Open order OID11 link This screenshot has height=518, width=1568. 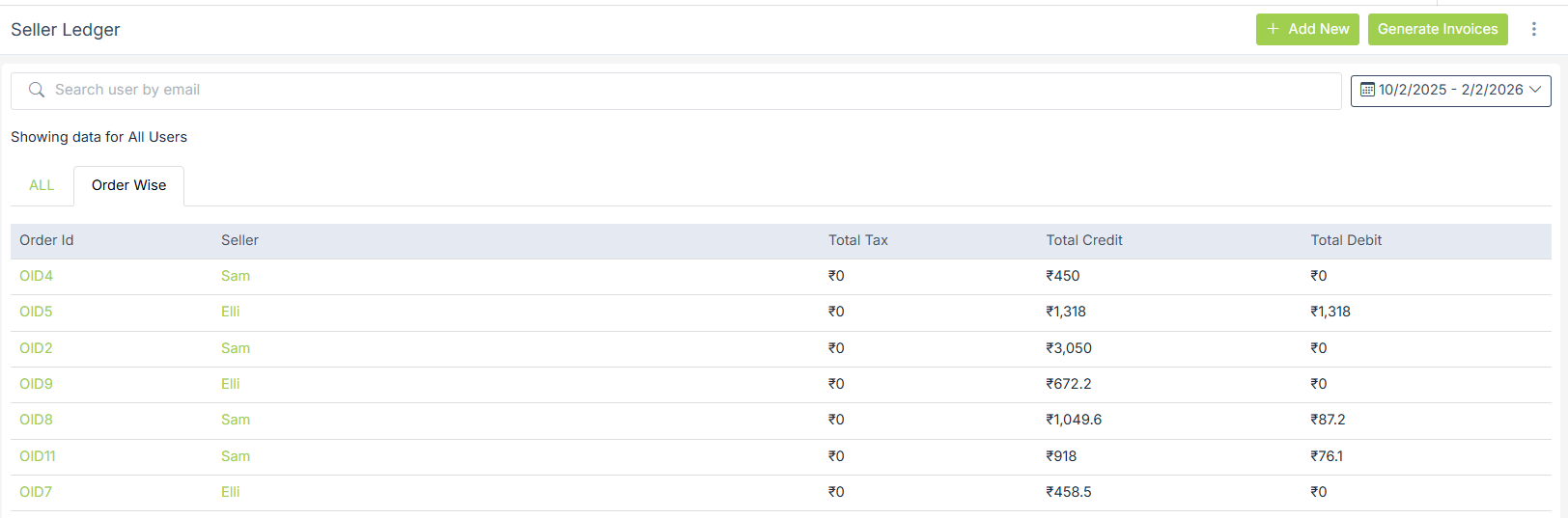[x=38, y=456]
